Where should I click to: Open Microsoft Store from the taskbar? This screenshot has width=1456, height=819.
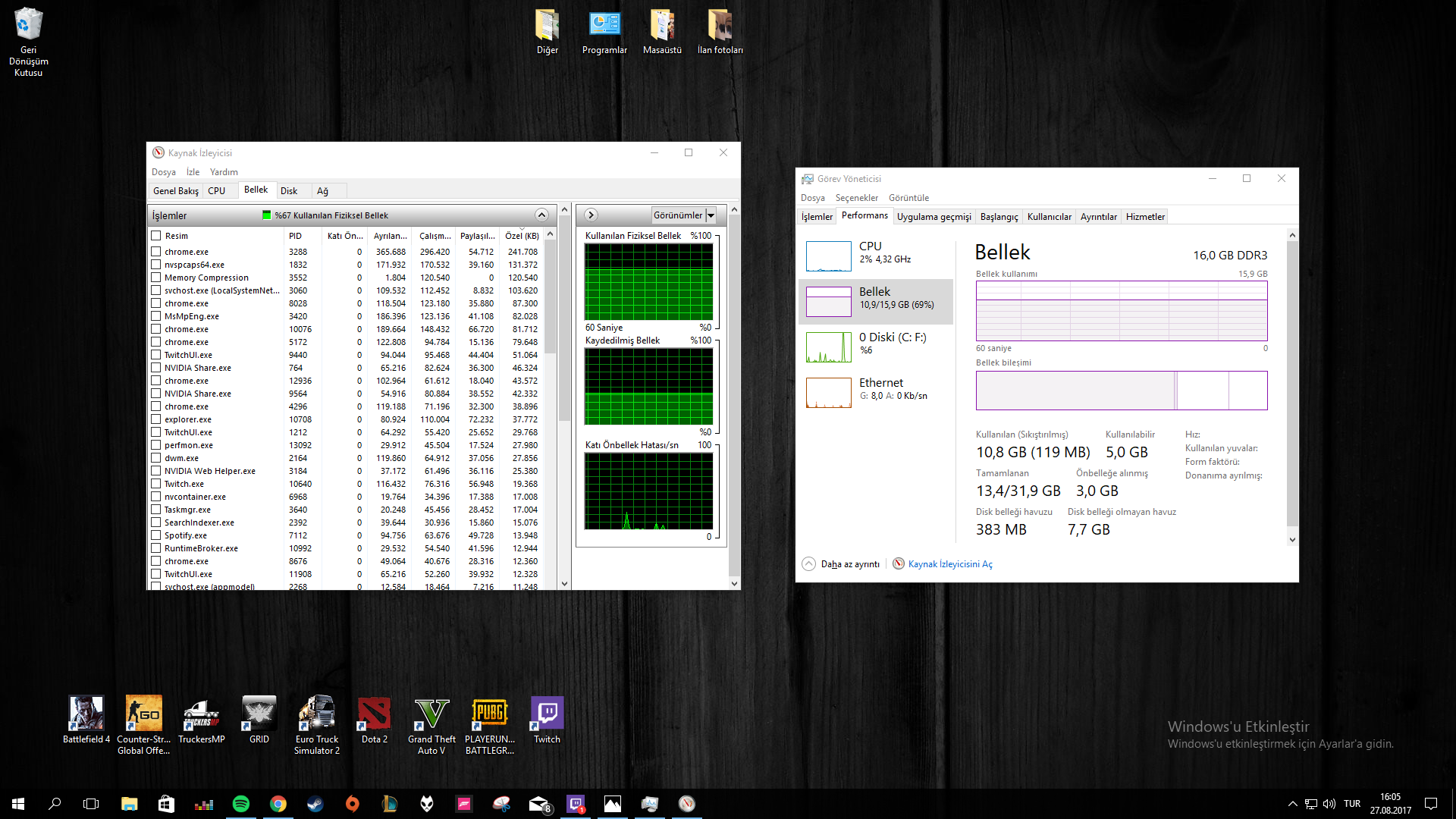(166, 804)
